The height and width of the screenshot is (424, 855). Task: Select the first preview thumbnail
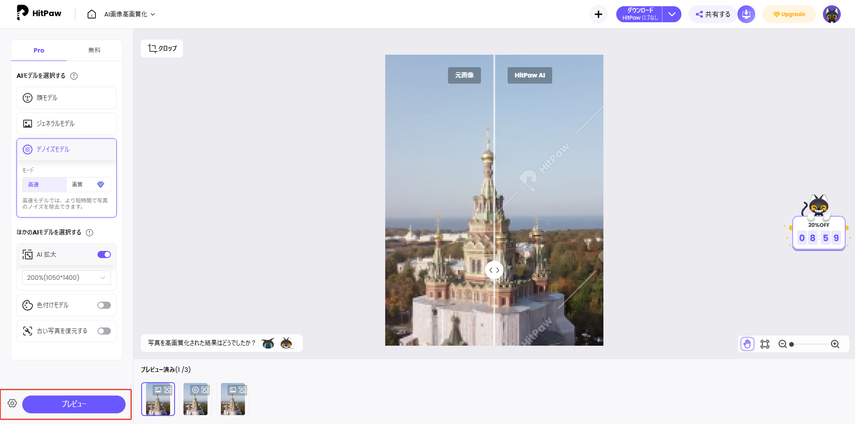[x=158, y=399]
